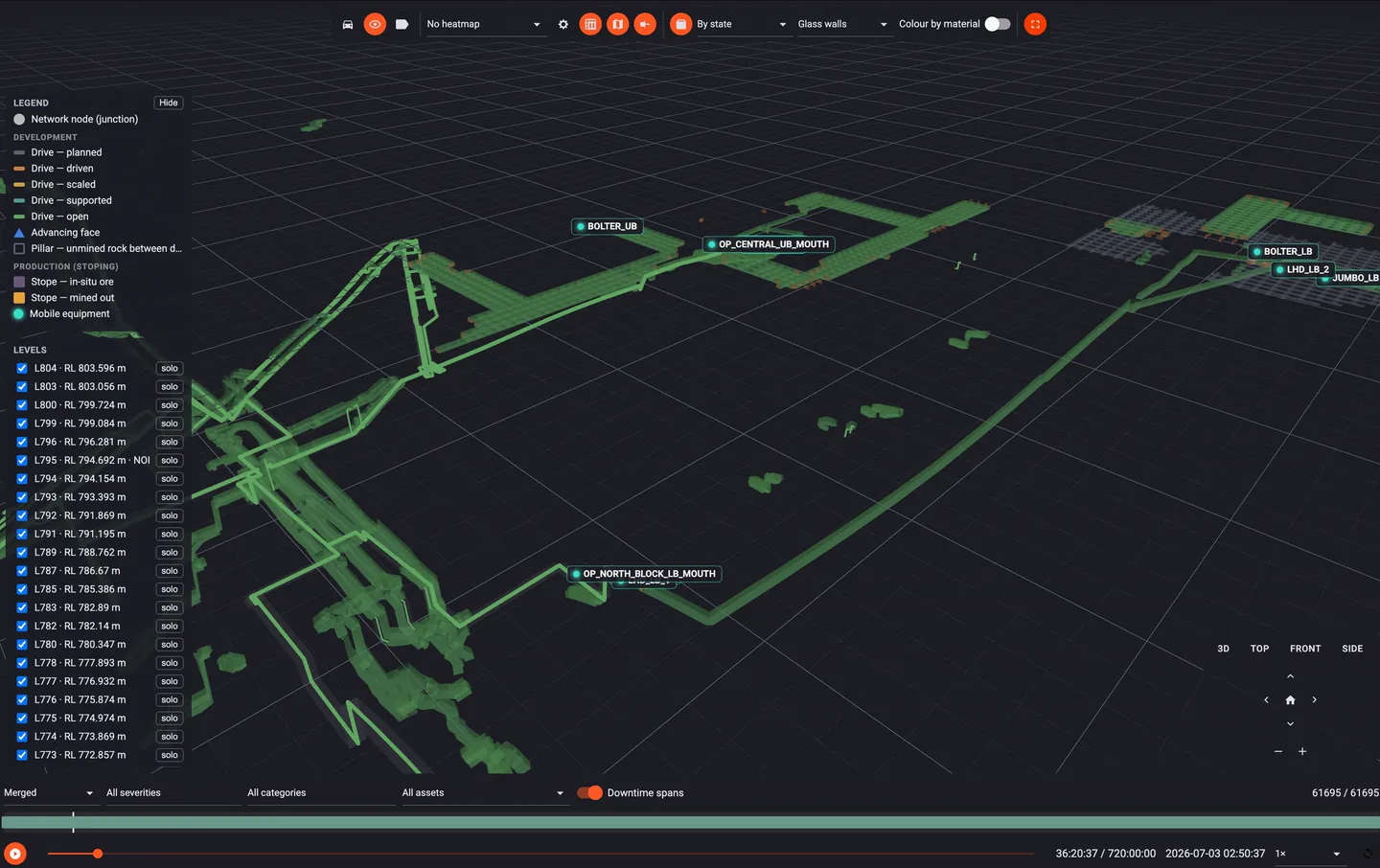This screenshot has height=868, width=1380.
Task: Zoom in with the plus icon
Action: [x=1302, y=751]
